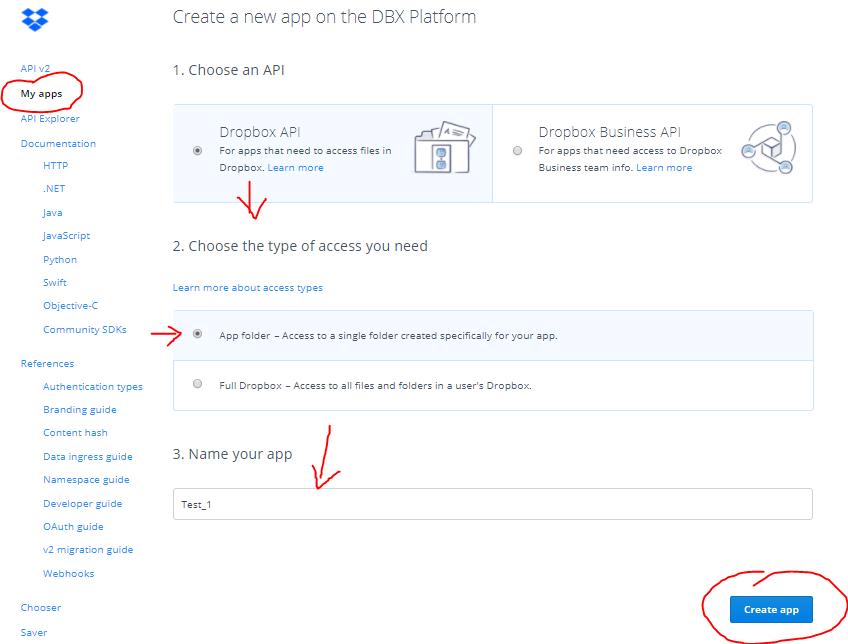Image resolution: width=848 pixels, height=644 pixels.
Task: Open Data ingress guide reference
Action: coord(88,457)
